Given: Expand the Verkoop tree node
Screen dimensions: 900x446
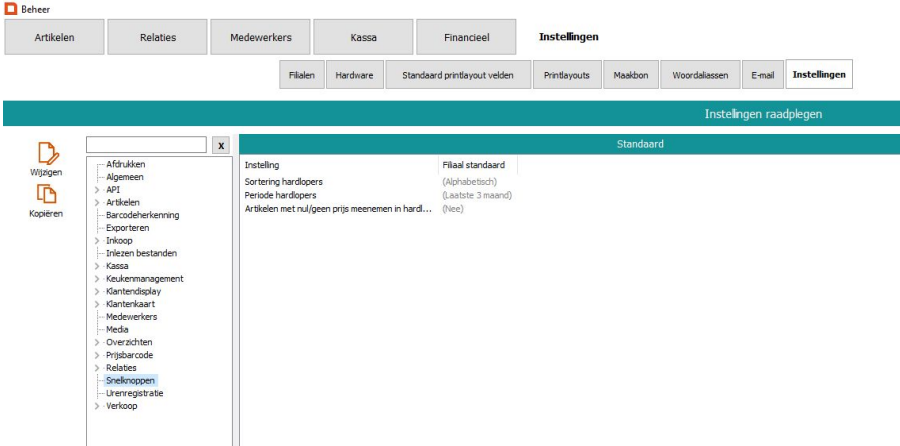Looking at the screenshot, I should point(96,406).
